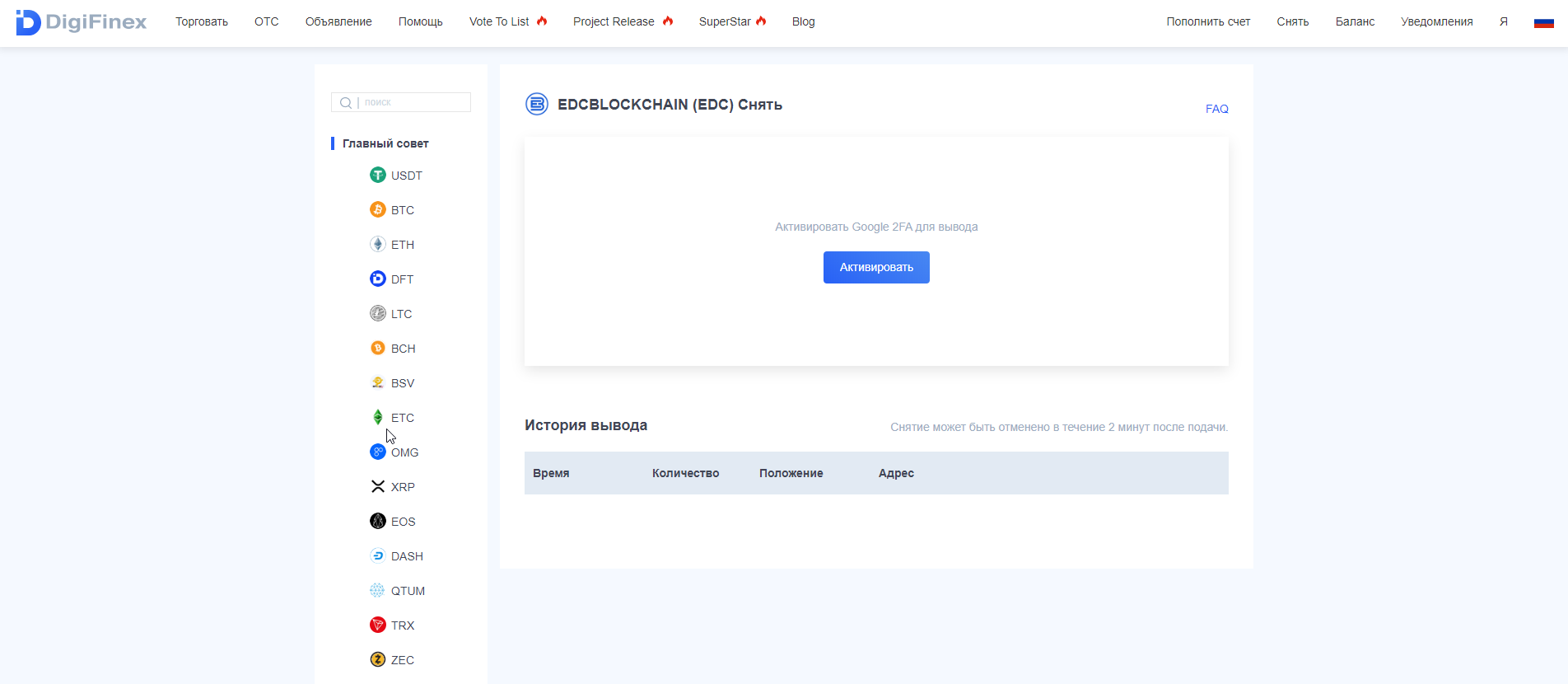The image size is (1568, 684).
Task: Click the Адрес column header
Action: click(896, 473)
